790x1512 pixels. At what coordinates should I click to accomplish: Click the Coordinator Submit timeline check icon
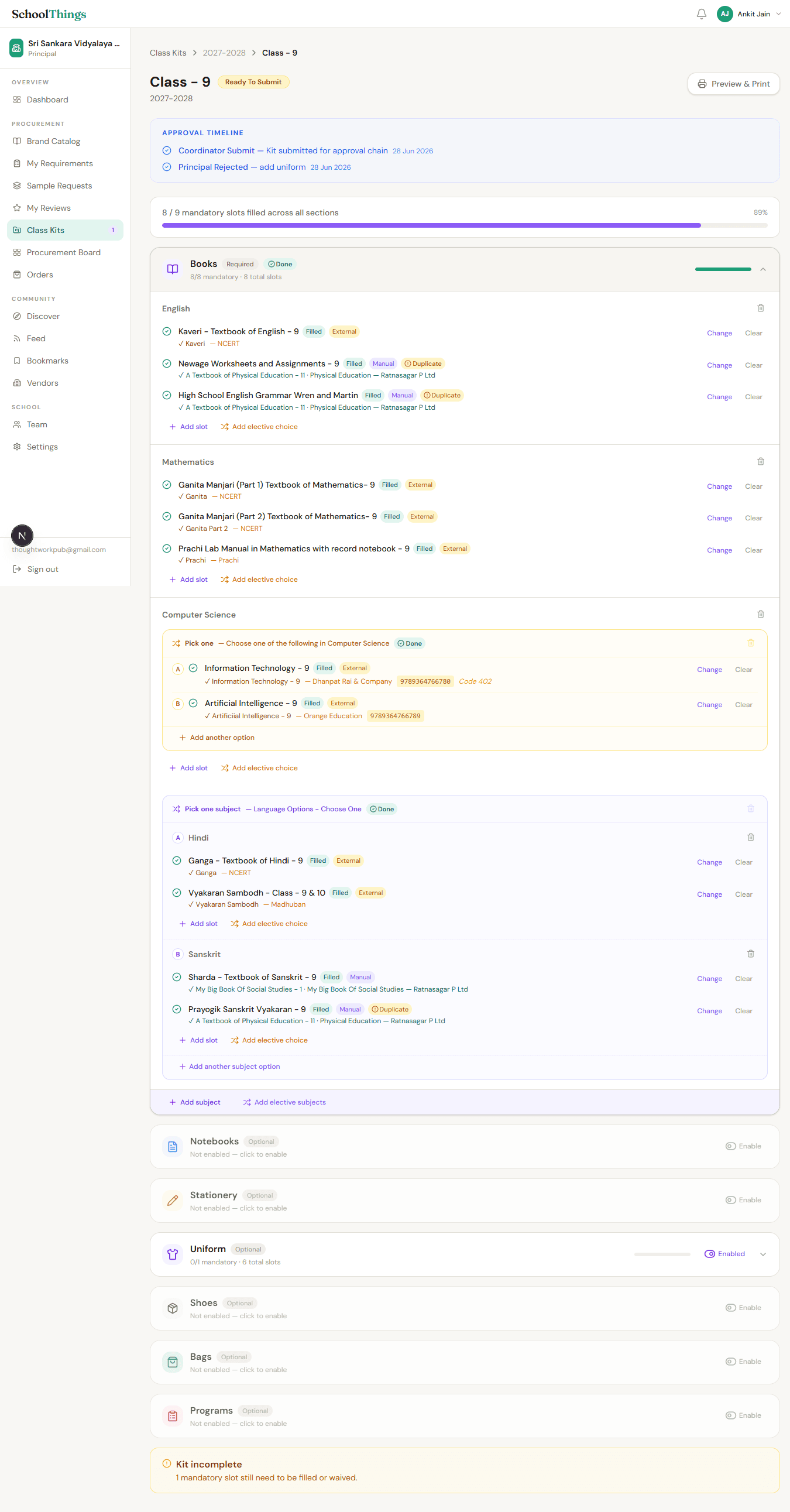(x=167, y=151)
